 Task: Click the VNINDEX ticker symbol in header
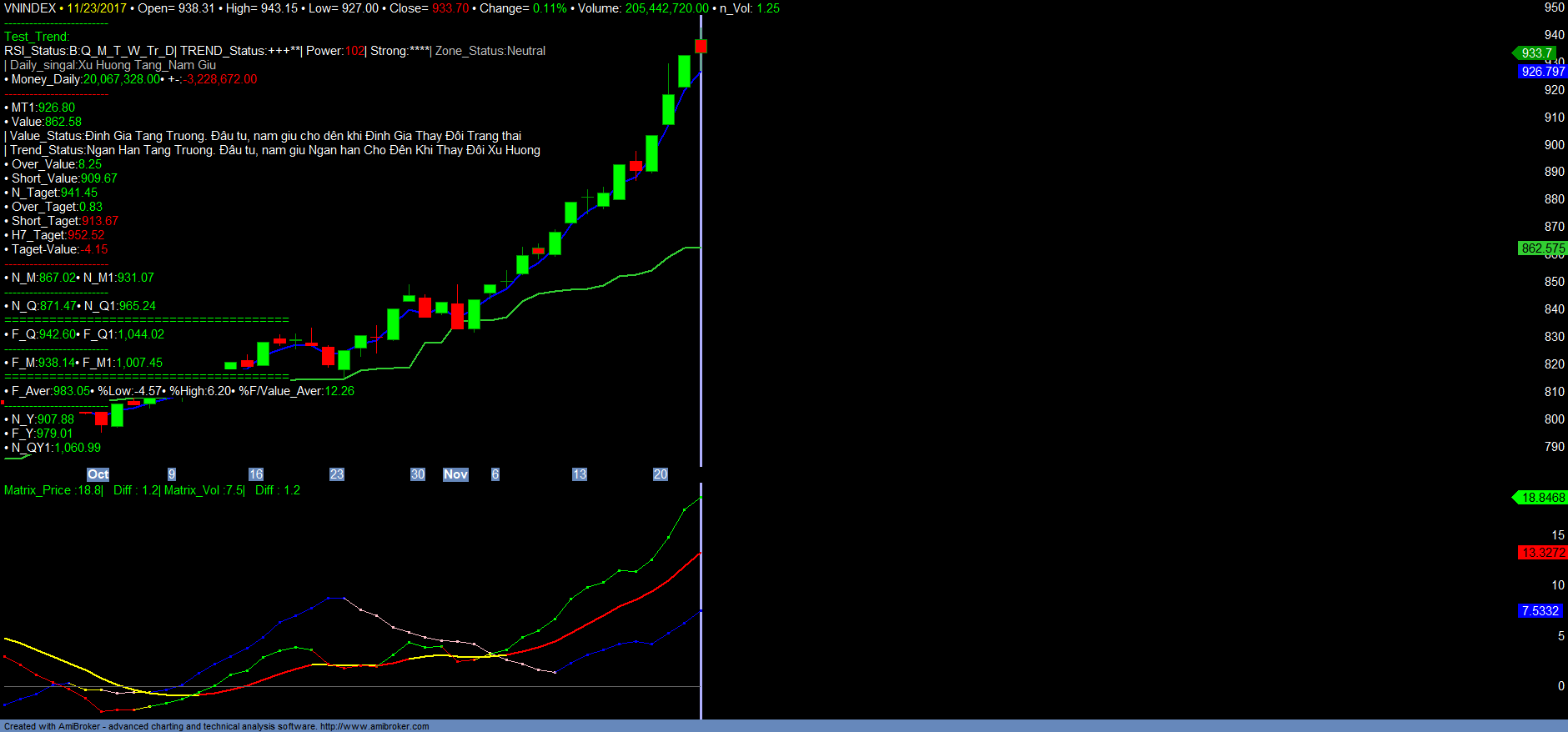coord(30,8)
